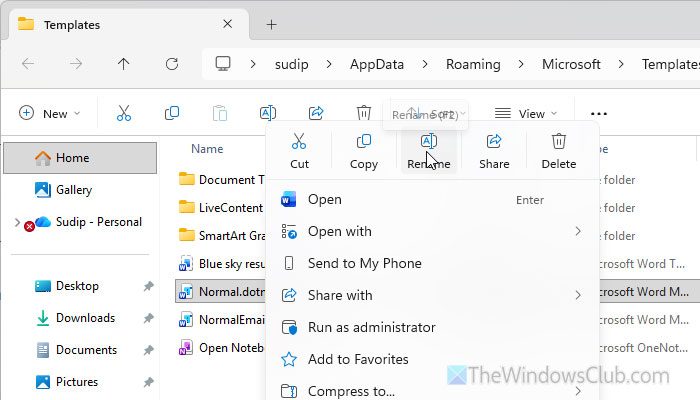Select the Document T folder
700x400 pixels.
[x=221, y=179]
